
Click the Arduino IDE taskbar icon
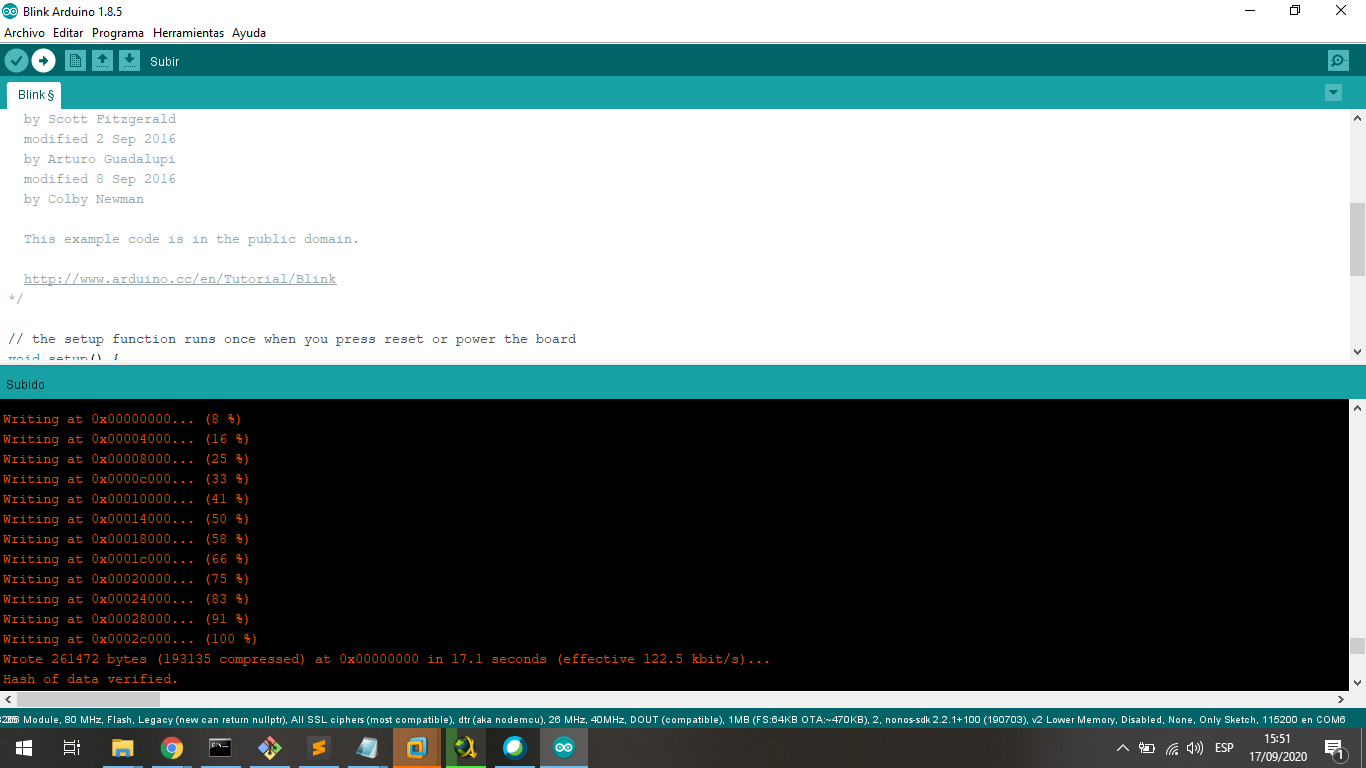[x=564, y=748]
